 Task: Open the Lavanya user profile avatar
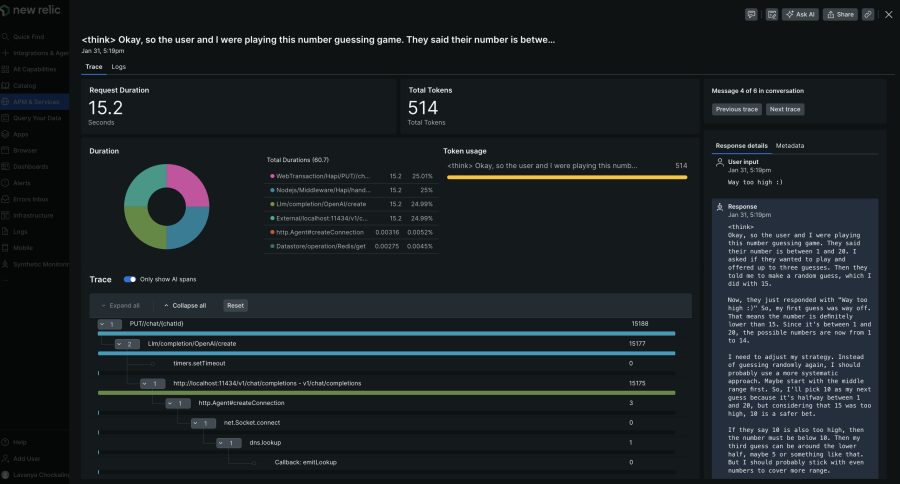5,475
